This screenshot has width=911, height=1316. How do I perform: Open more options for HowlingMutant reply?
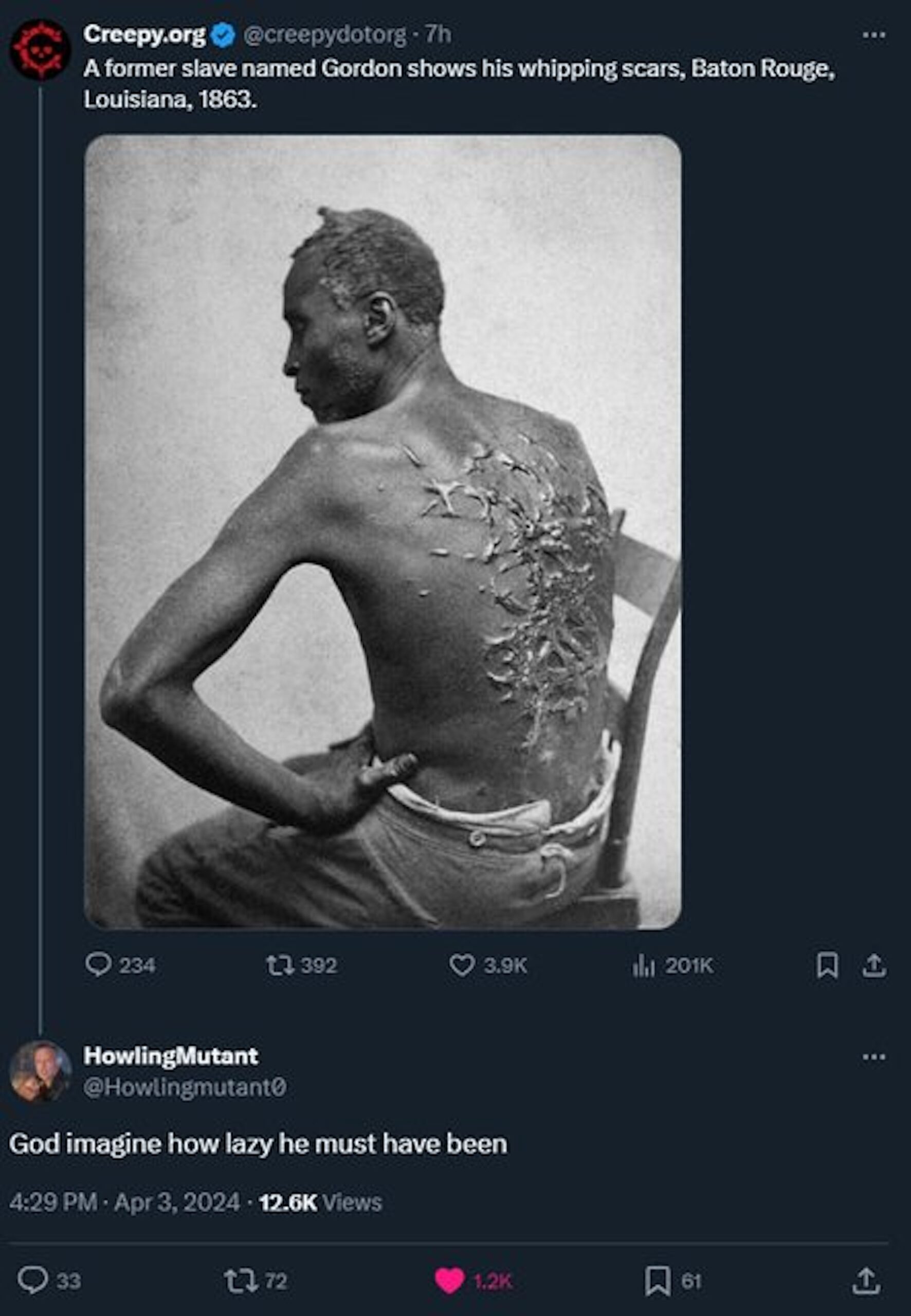coord(874,1056)
